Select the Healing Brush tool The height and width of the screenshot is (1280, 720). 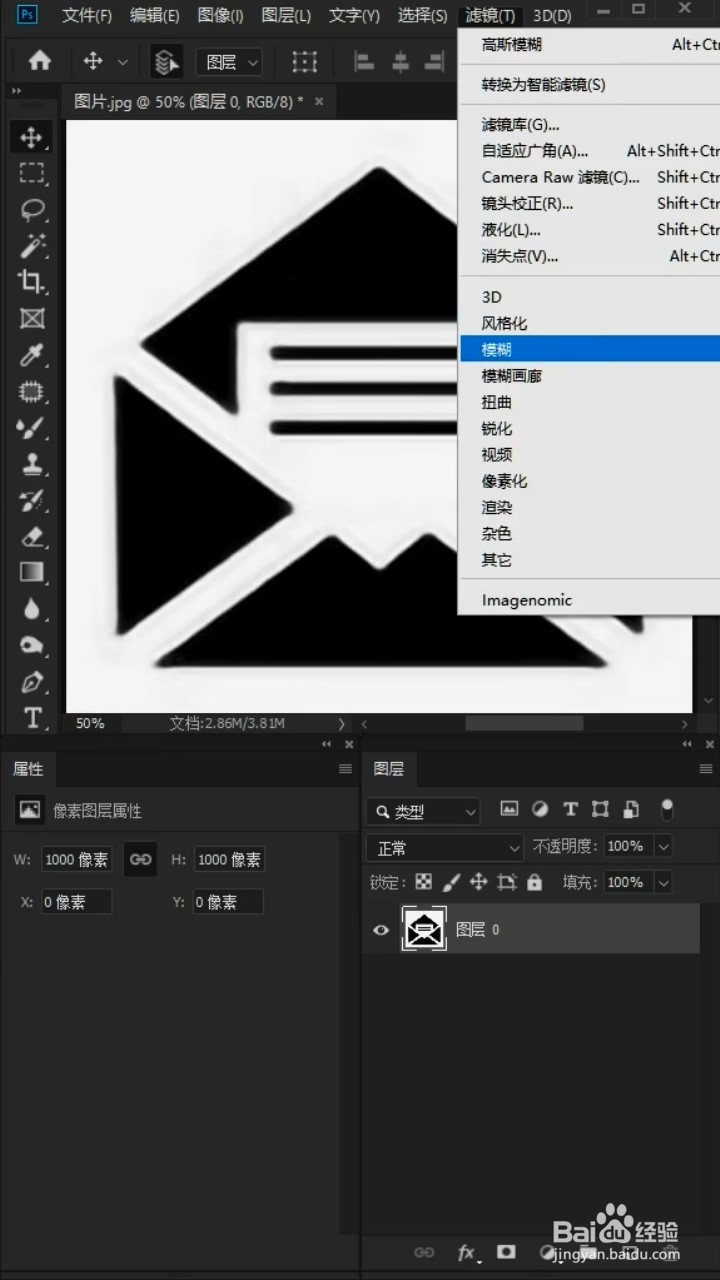point(32,392)
